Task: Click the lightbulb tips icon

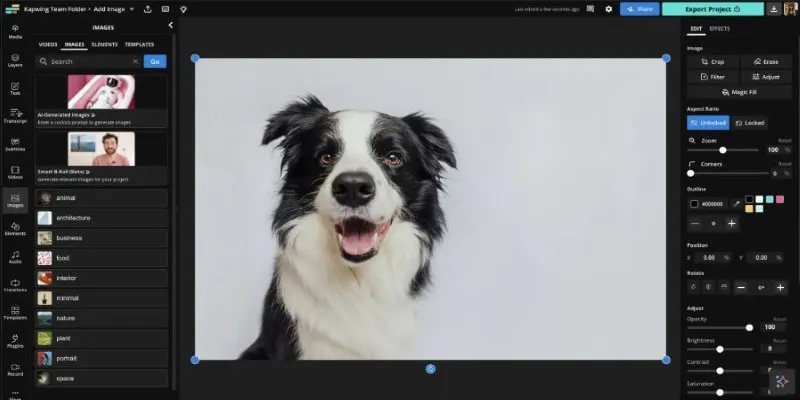Action: pos(183,9)
